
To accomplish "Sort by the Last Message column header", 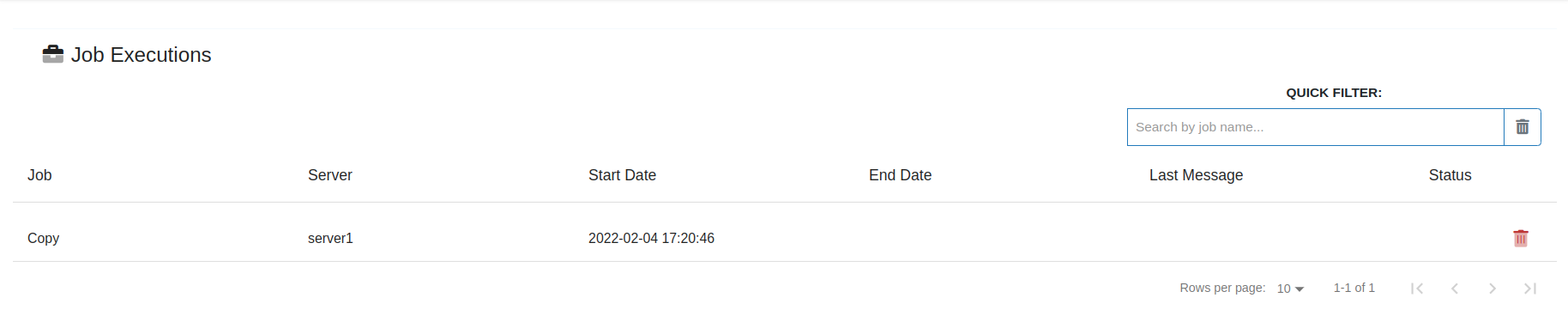I will click(1196, 175).
